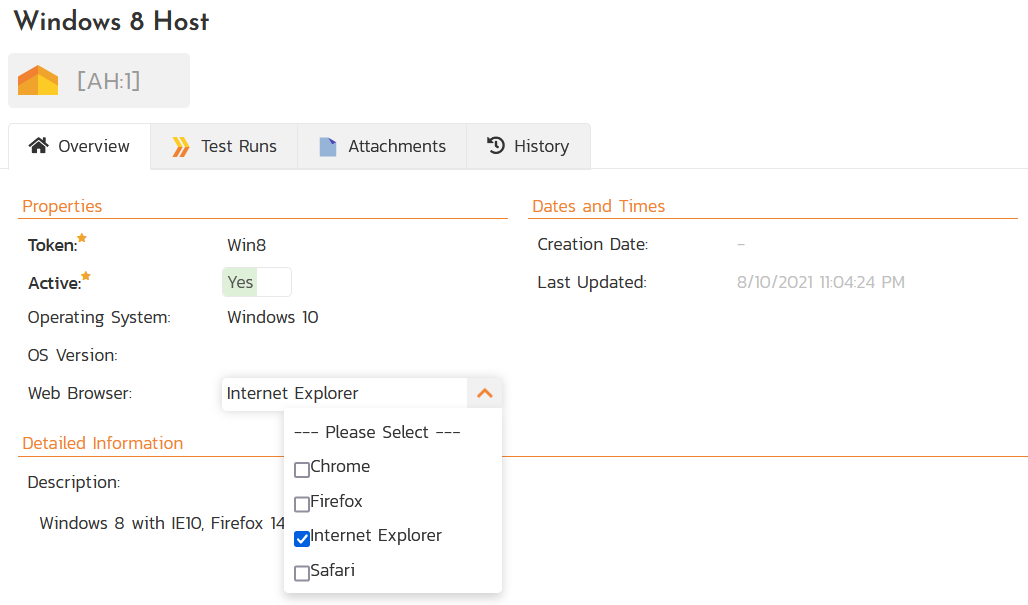
Task: Click the double-arrow Test Runs icon
Action: point(180,147)
